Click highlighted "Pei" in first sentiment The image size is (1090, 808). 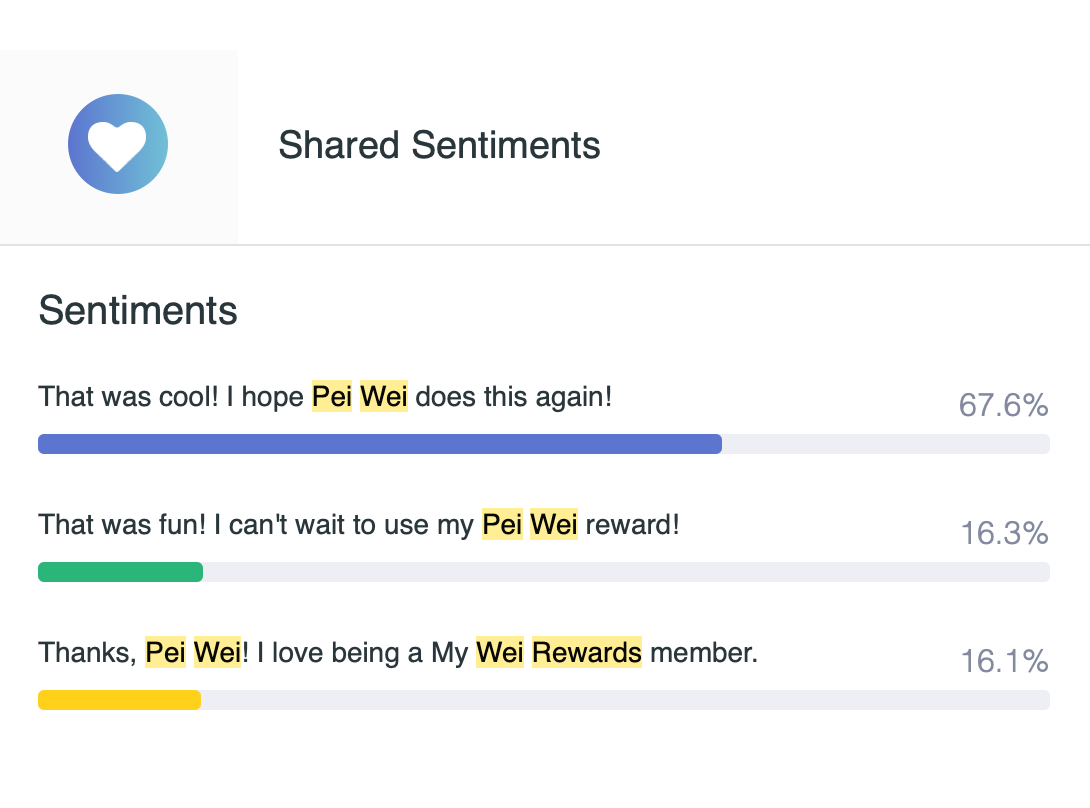click(332, 397)
